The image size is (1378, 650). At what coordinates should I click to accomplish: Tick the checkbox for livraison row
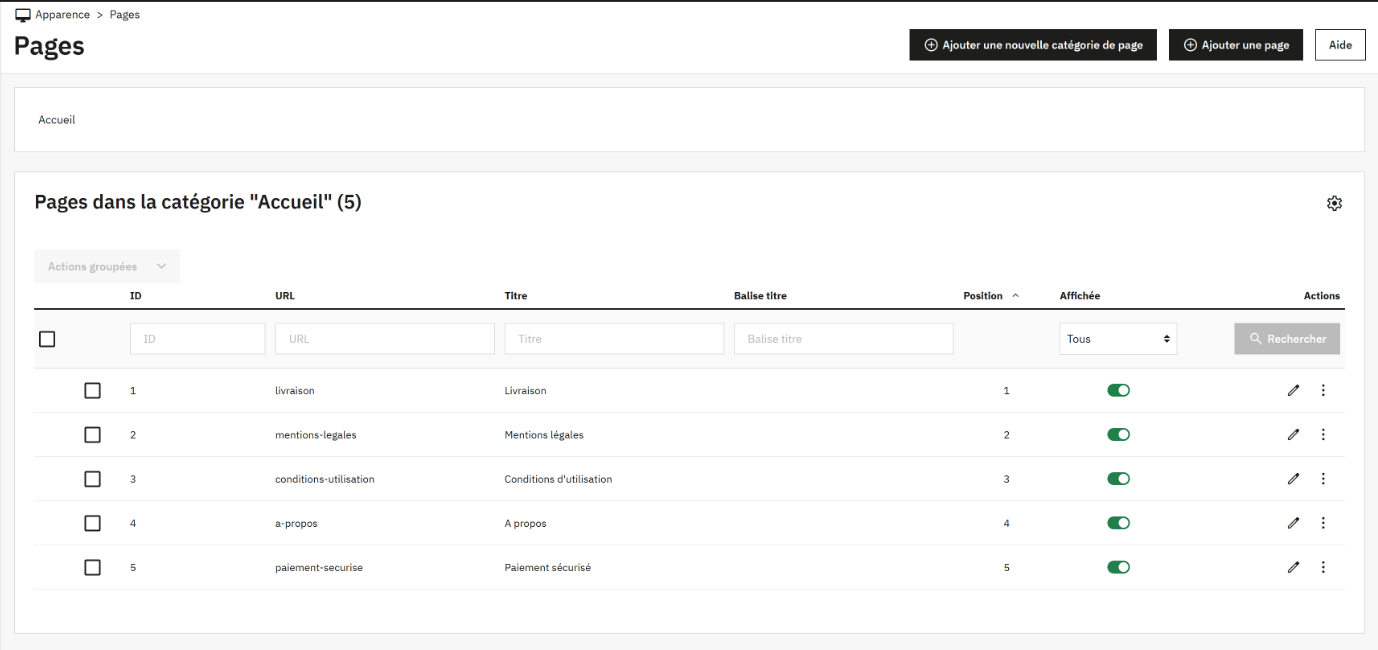[93, 390]
